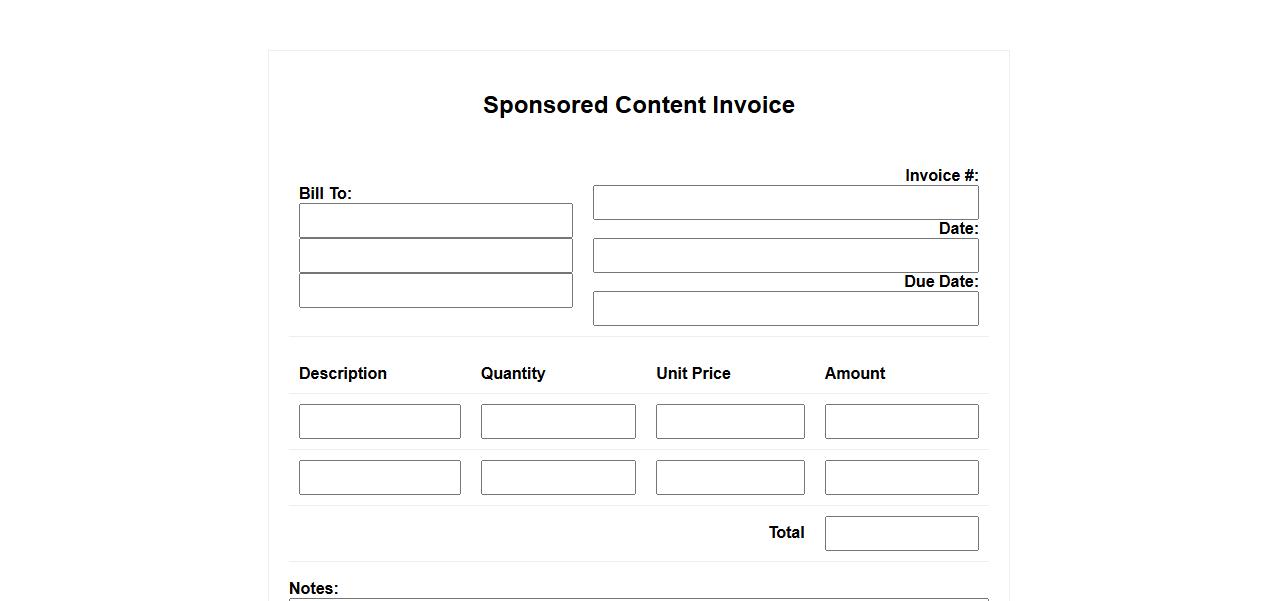This screenshot has height=601, width=1278.
Task: Select the first row Unit Price field
Action: point(730,422)
